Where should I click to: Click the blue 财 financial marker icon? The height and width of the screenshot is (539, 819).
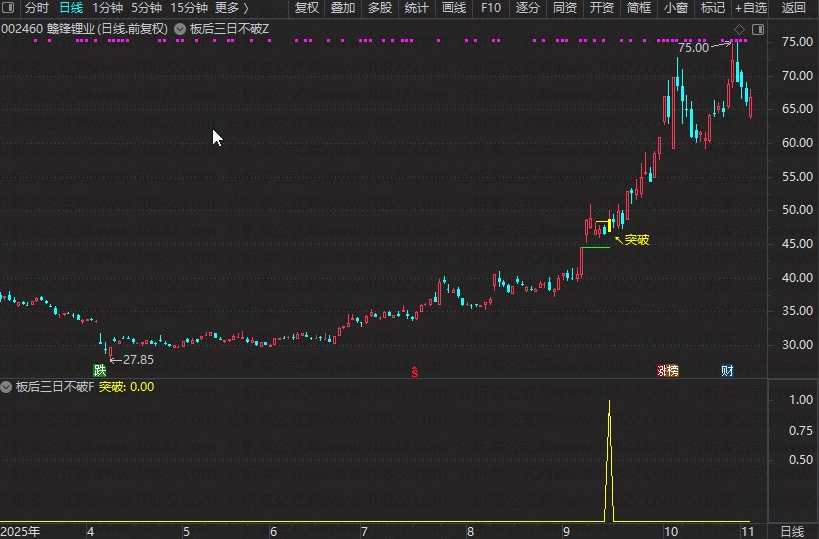pyautogui.click(x=727, y=371)
